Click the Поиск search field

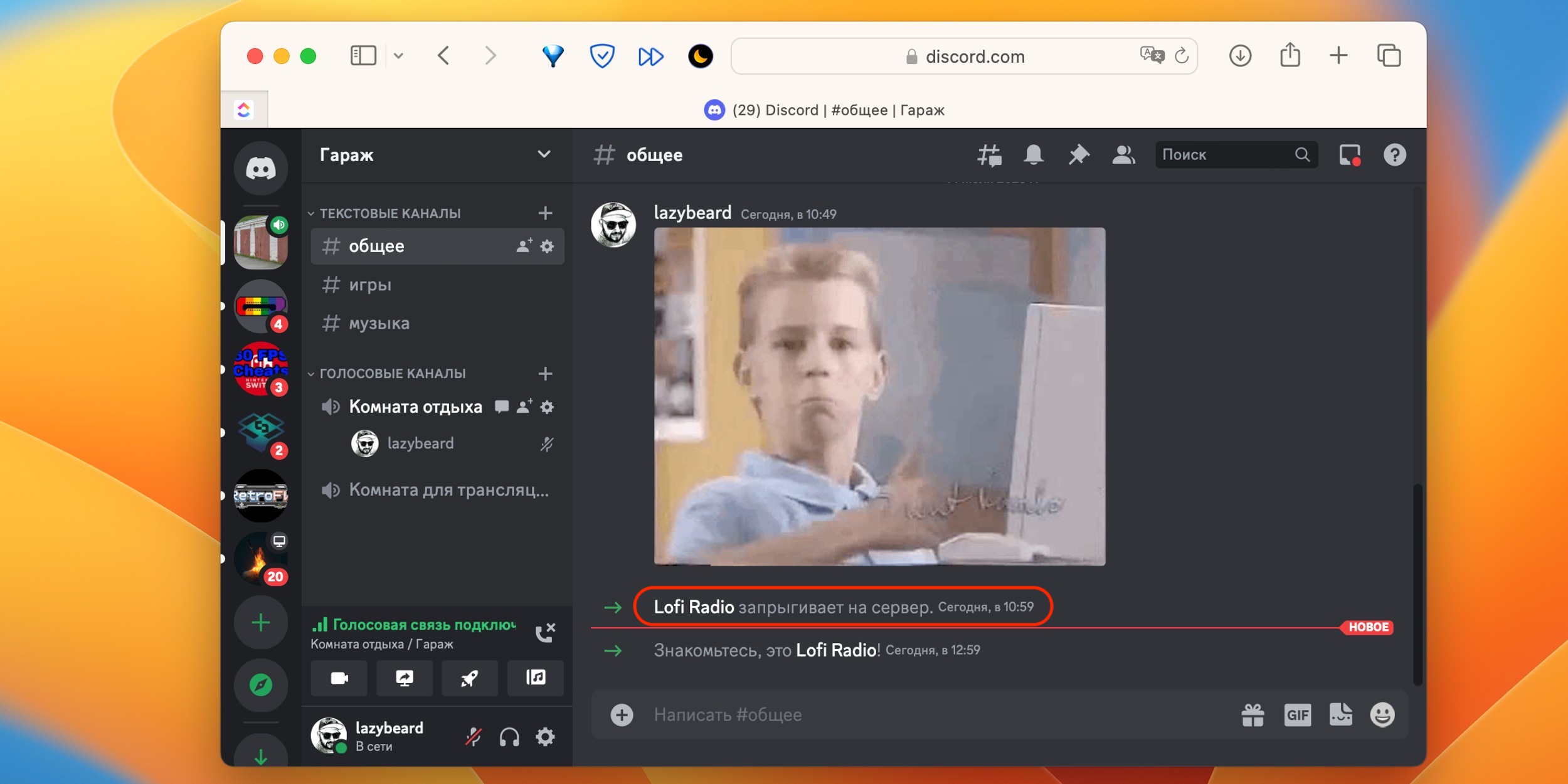(1236, 154)
